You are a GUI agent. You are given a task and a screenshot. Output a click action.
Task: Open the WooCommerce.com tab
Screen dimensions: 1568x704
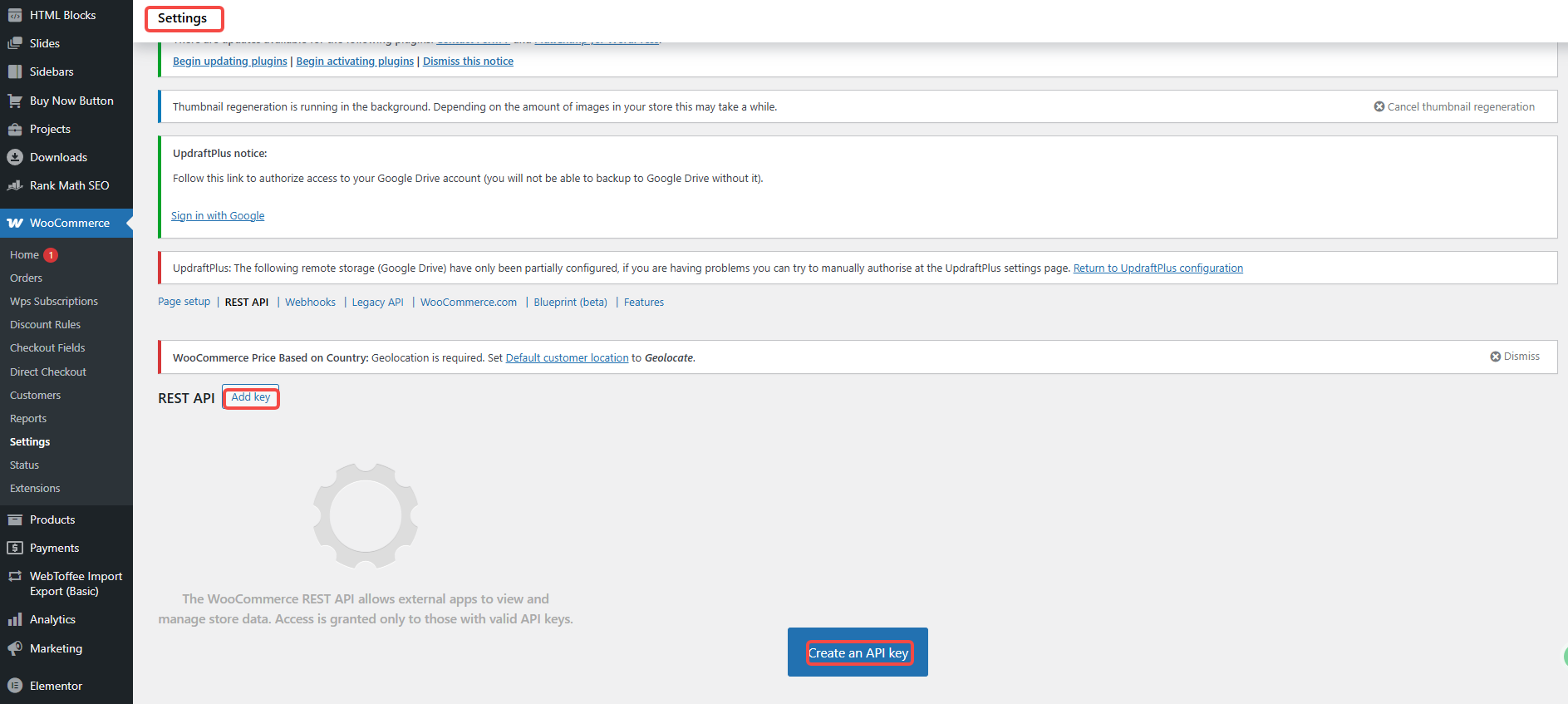pyautogui.click(x=469, y=303)
